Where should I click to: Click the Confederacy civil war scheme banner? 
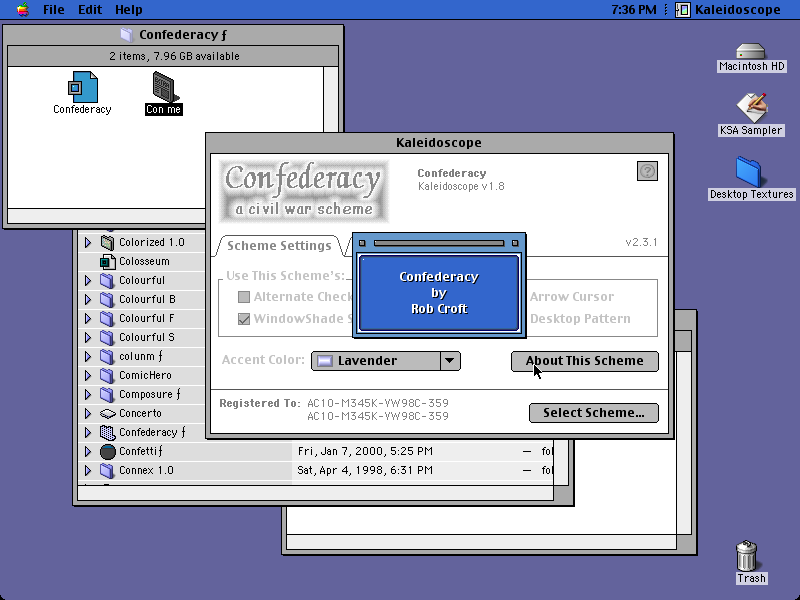click(x=304, y=191)
